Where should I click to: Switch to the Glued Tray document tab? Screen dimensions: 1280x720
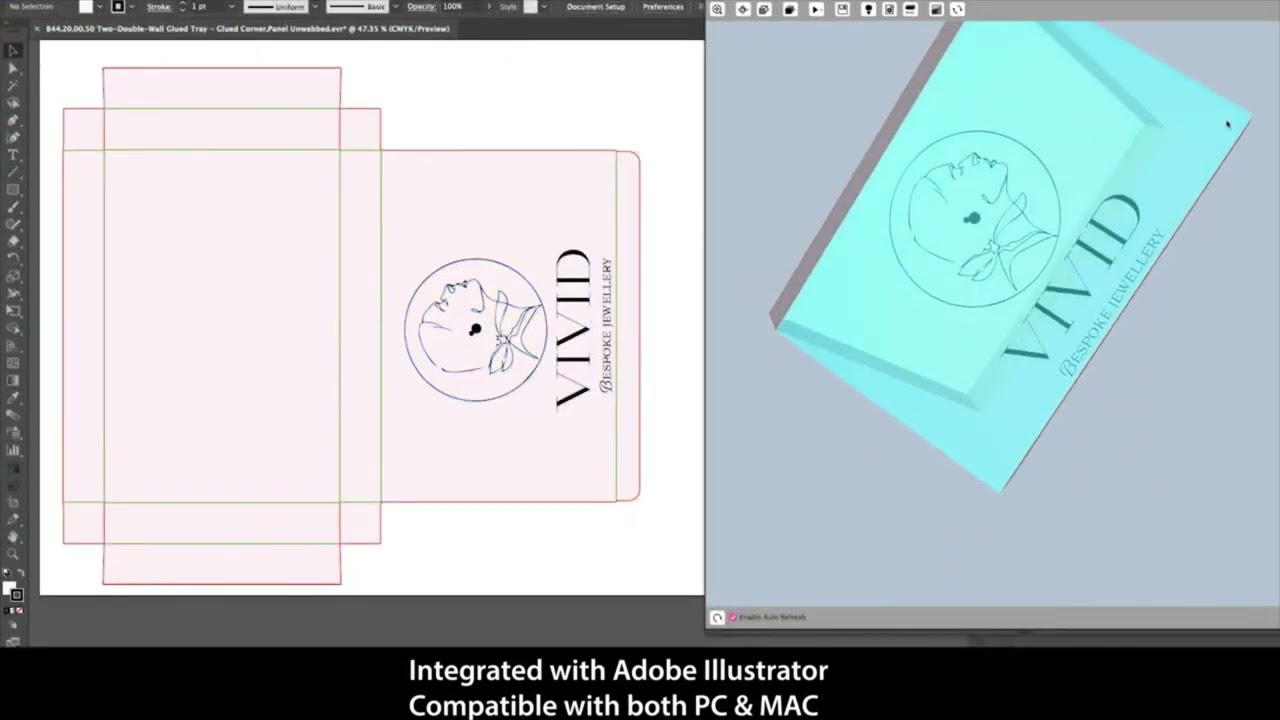[248, 28]
